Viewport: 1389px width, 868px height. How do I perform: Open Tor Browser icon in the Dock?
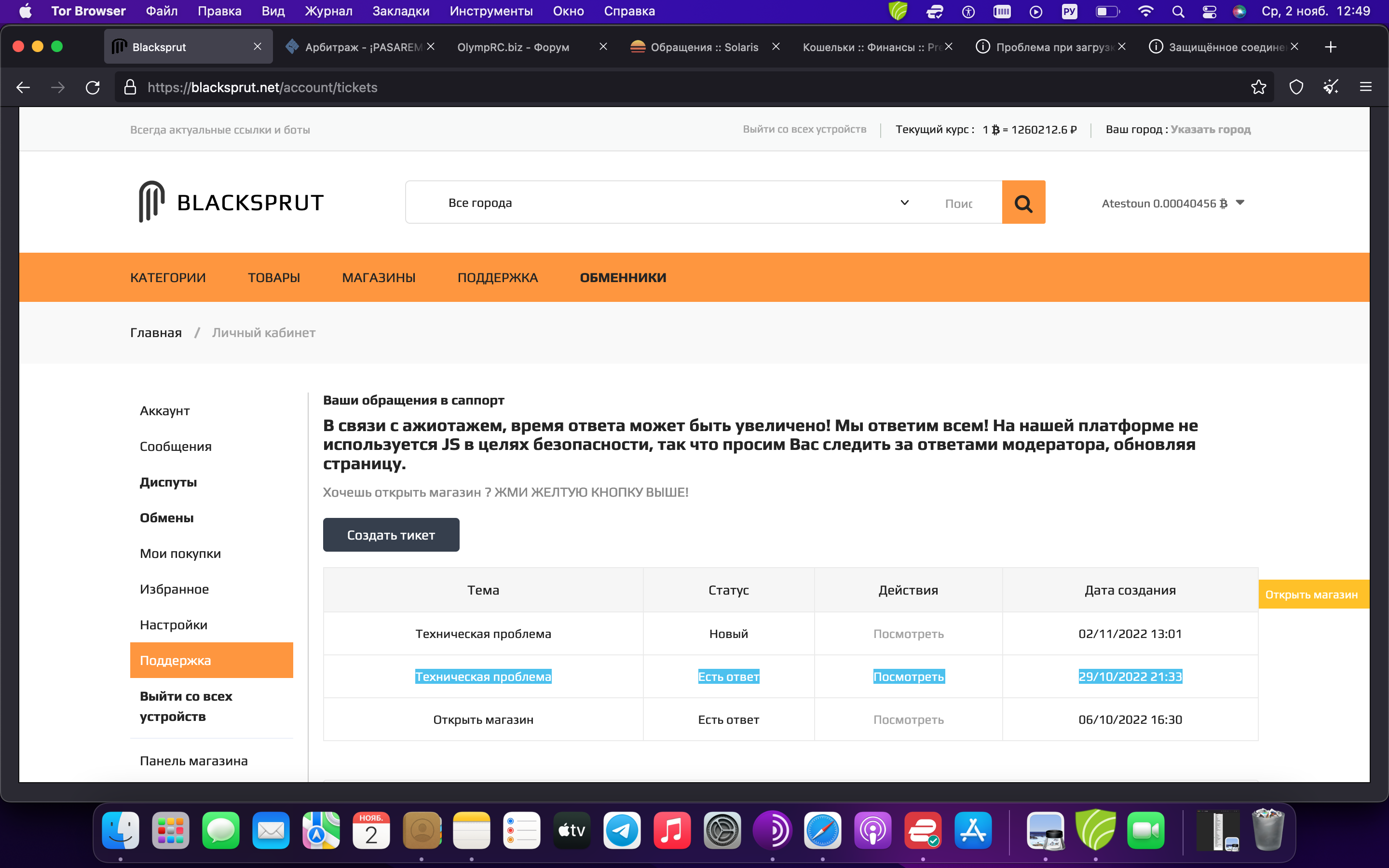point(773,830)
